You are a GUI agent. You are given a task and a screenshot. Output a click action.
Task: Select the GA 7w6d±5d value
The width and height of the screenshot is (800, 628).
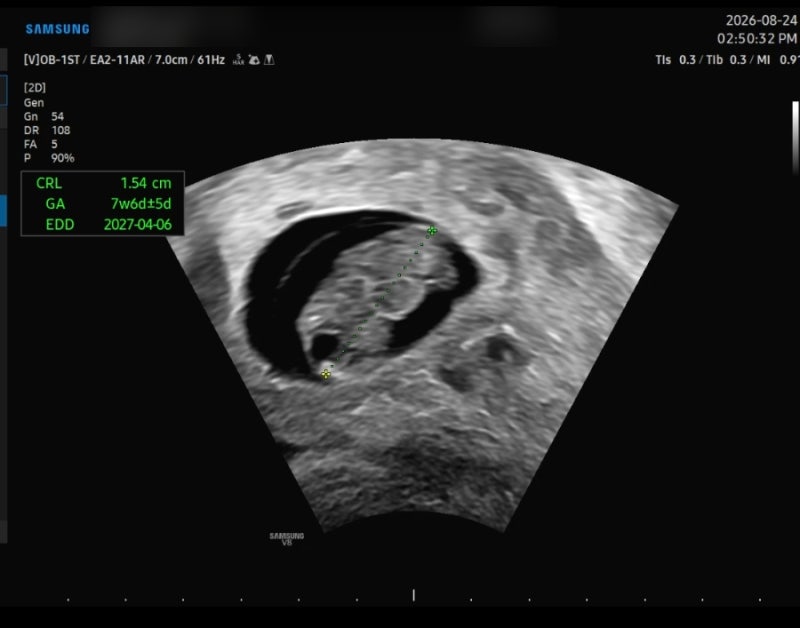141,204
